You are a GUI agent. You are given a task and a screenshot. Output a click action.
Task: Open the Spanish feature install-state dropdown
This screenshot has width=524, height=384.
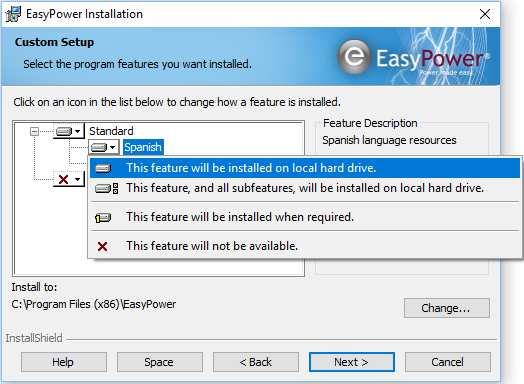click(x=104, y=147)
